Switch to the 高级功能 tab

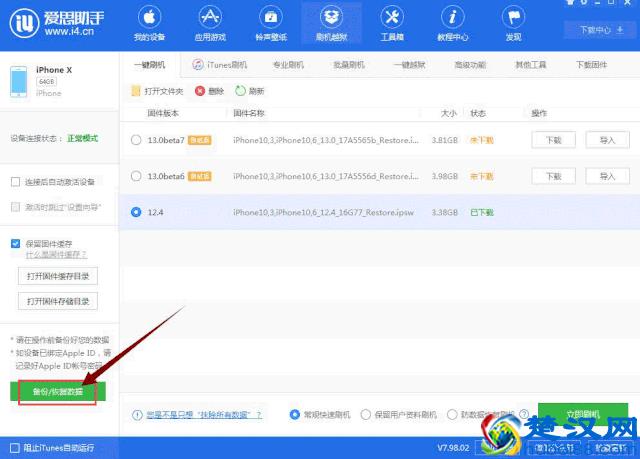pos(470,65)
